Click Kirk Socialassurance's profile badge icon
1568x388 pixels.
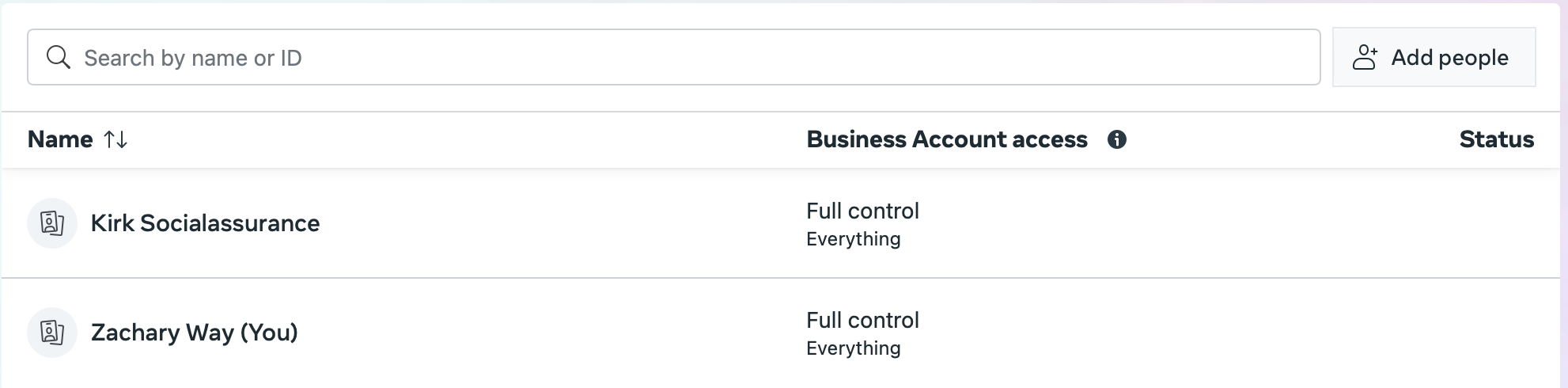(52, 223)
